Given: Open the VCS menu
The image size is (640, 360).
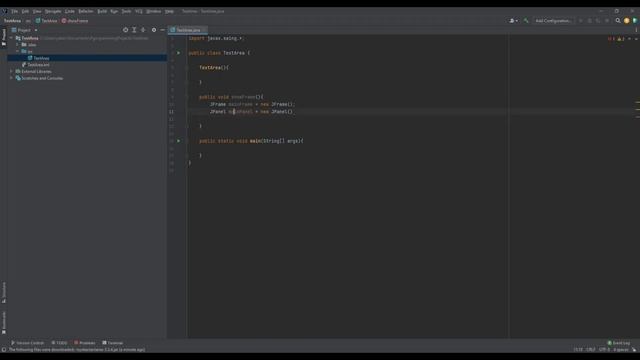Looking at the screenshot, I should [x=139, y=11].
